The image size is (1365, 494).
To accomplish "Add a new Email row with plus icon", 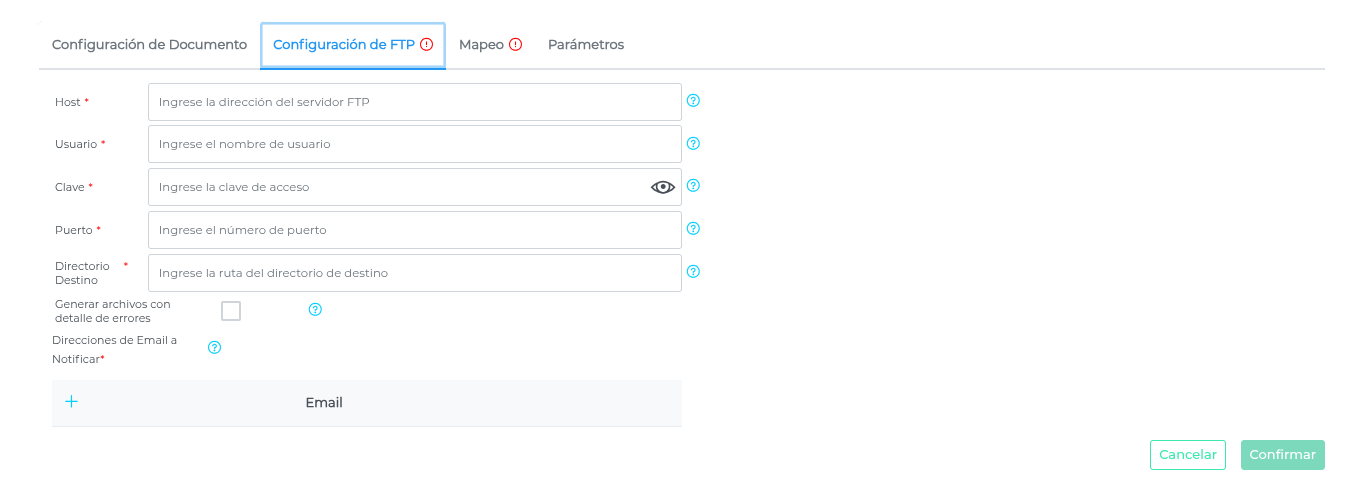I will point(72,402).
